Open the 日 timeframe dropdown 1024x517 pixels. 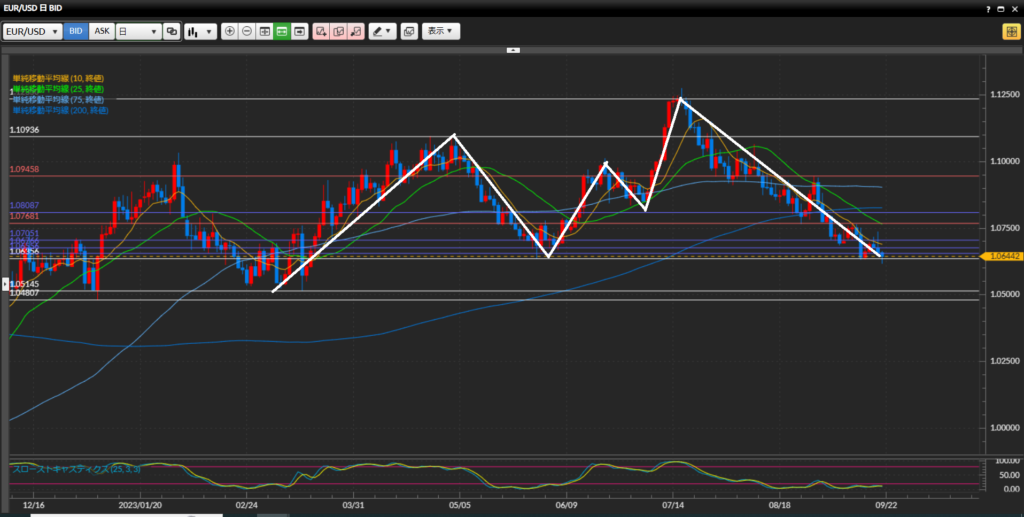click(x=138, y=31)
